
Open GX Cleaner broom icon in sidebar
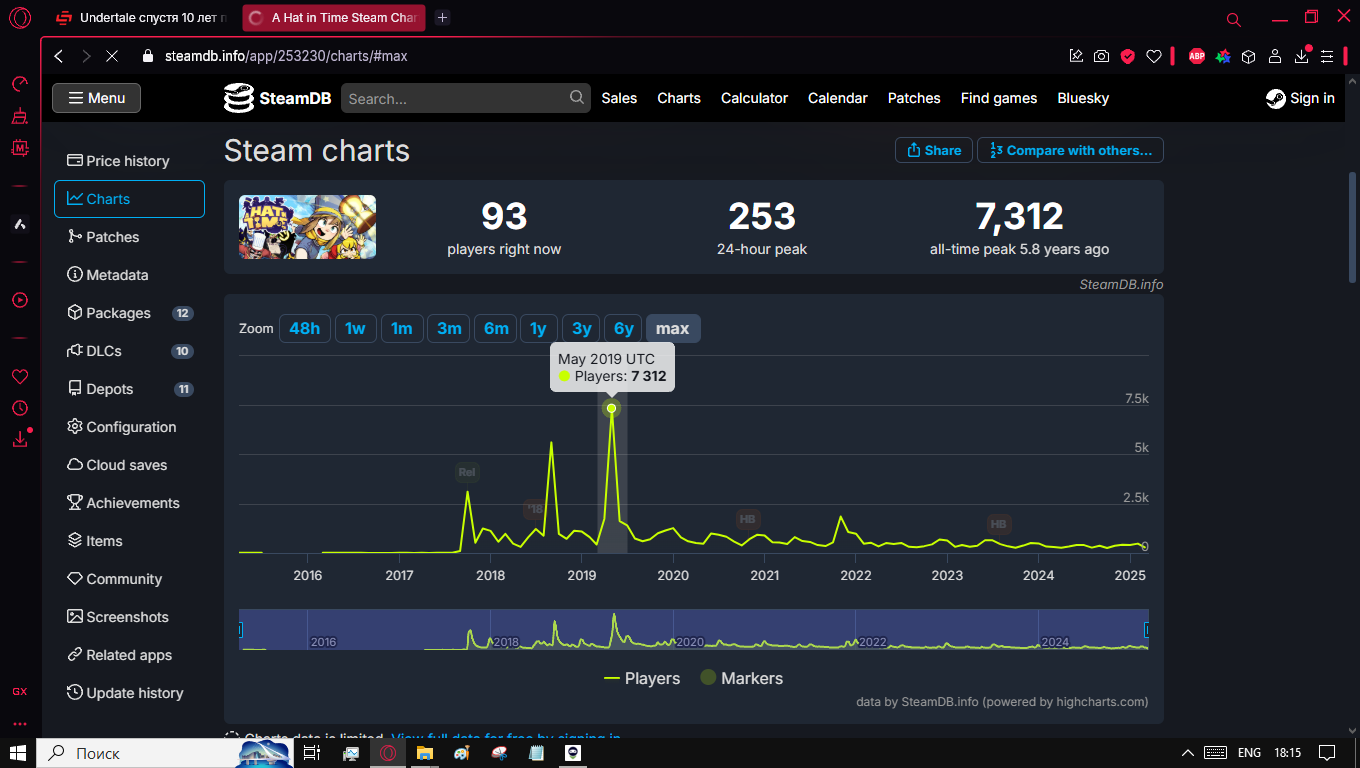pyautogui.click(x=19, y=116)
